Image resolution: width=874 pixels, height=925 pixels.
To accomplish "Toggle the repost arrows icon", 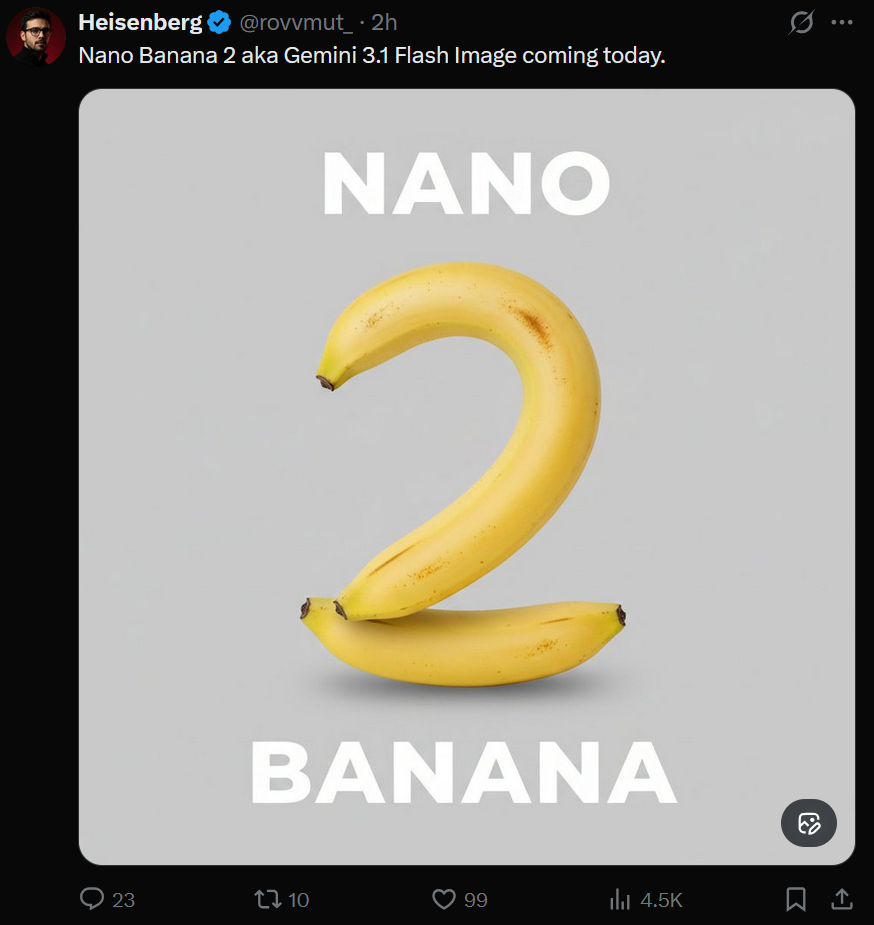I will [x=267, y=900].
